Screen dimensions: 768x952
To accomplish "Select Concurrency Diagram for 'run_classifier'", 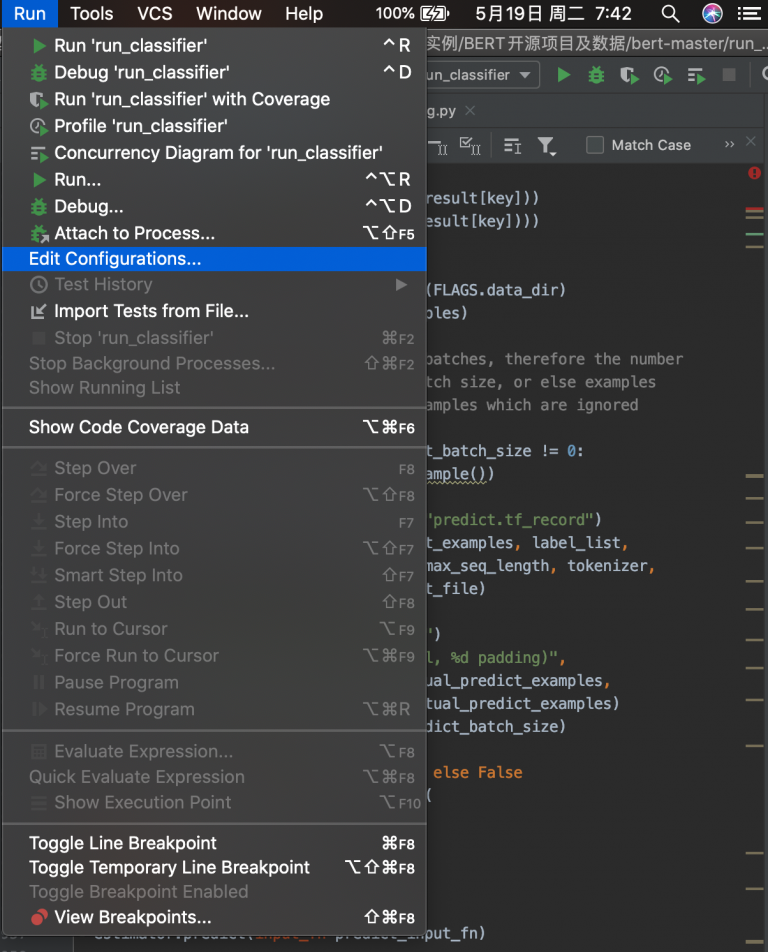I will (x=214, y=152).
